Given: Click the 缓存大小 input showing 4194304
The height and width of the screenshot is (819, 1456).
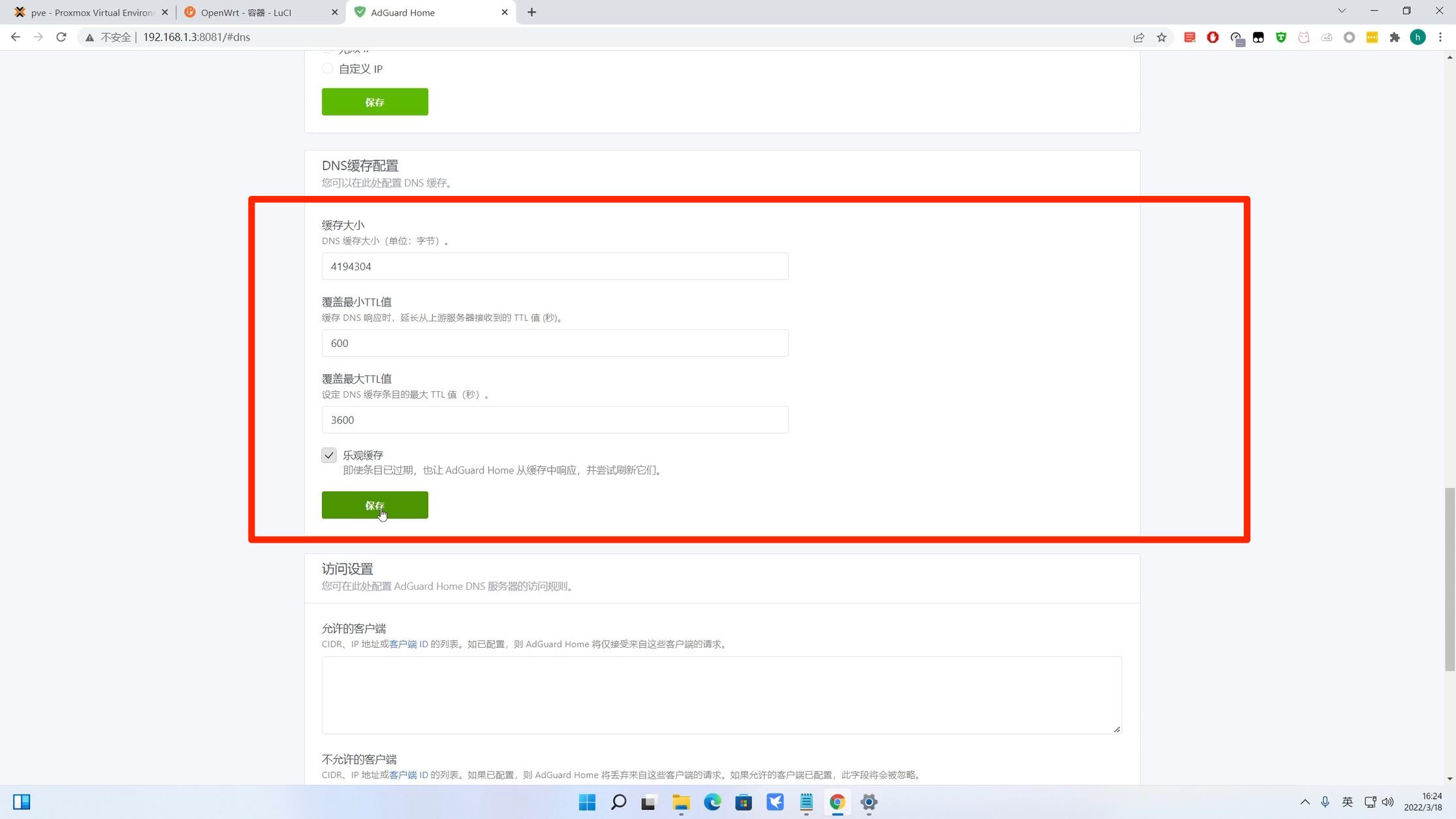Looking at the screenshot, I should [x=554, y=266].
